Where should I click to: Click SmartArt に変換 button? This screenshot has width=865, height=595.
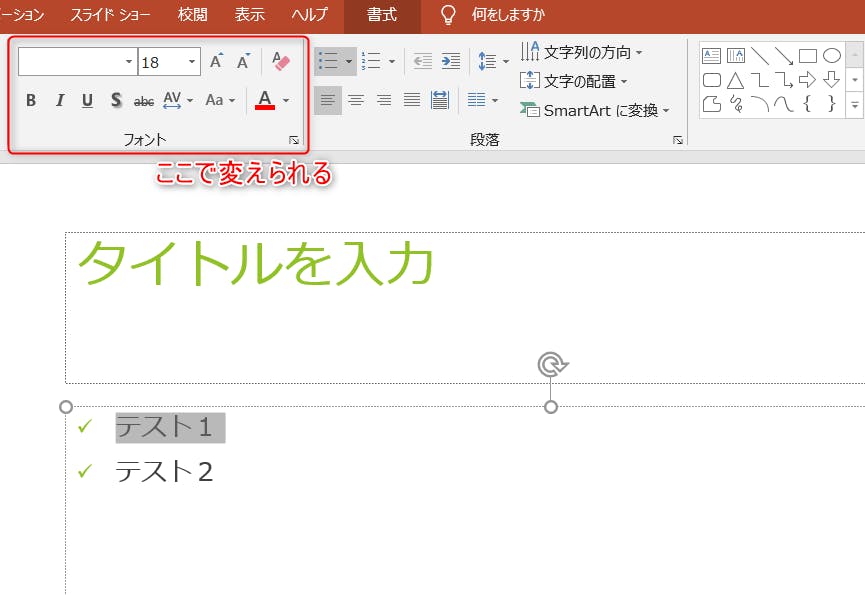pyautogui.click(x=595, y=111)
